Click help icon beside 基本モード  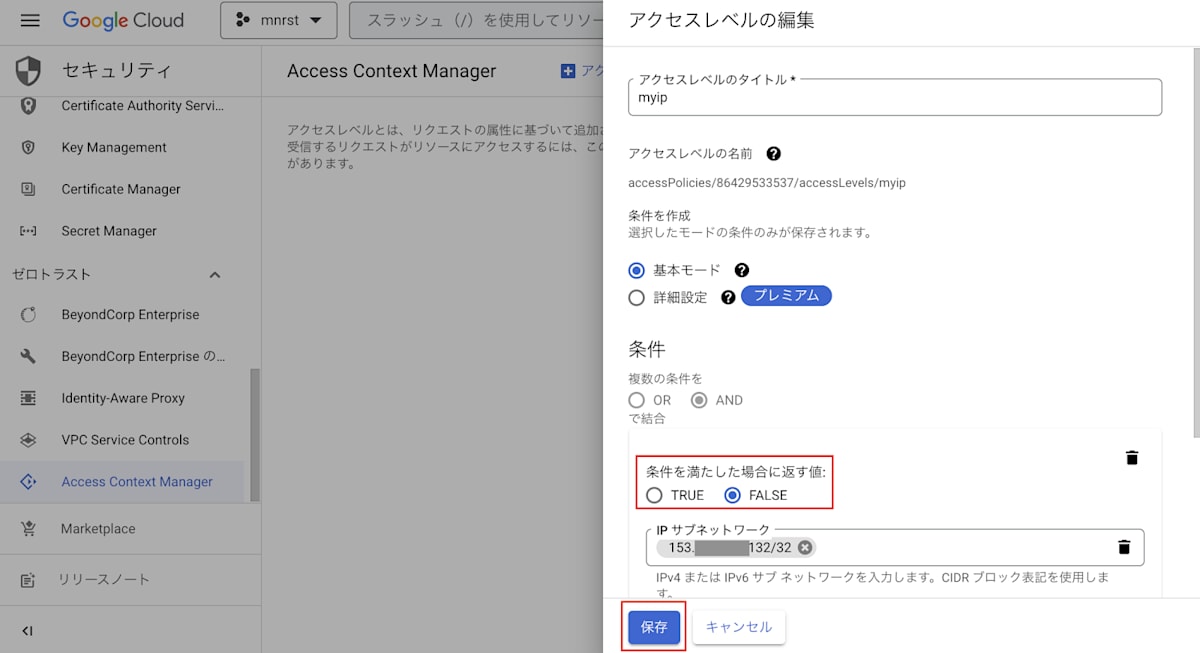pyautogui.click(x=742, y=270)
